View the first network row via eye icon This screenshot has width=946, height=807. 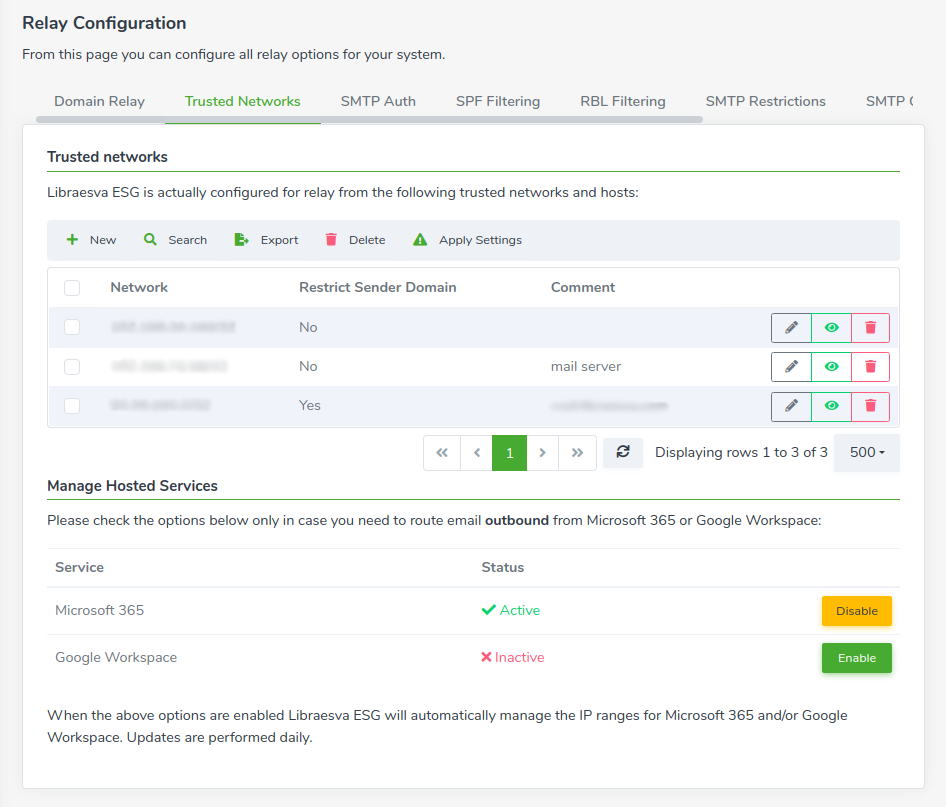[831, 328]
